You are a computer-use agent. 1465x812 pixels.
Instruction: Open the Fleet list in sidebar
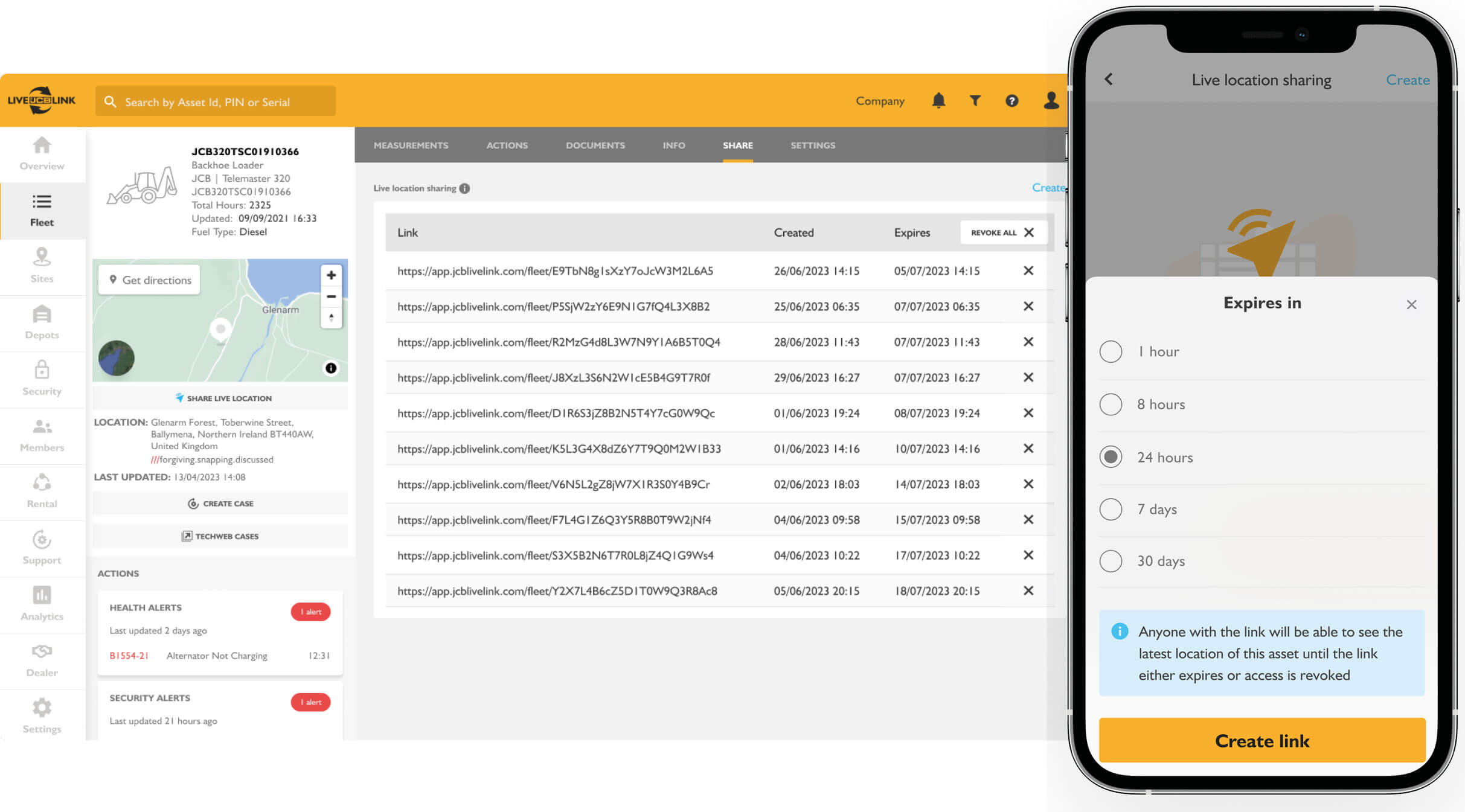[42, 210]
